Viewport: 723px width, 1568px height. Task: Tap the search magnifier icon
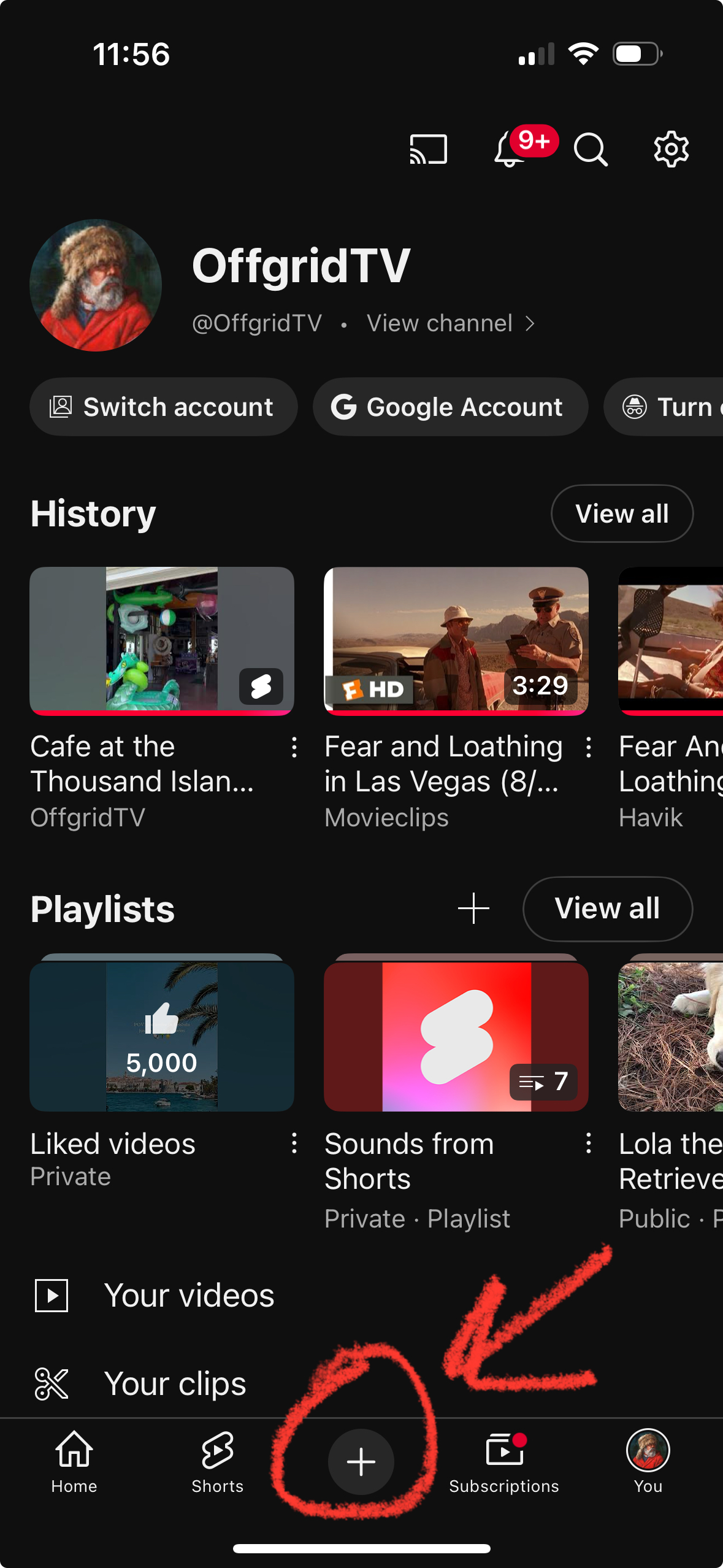coord(590,150)
